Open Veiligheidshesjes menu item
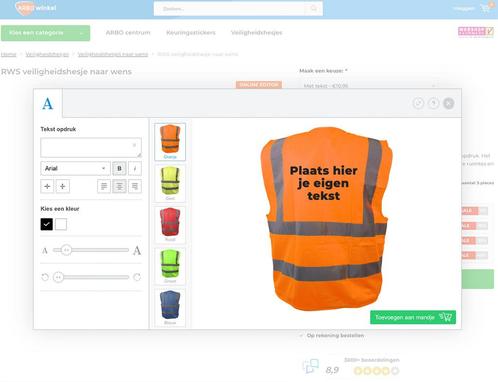The height and width of the screenshot is (382, 498). (256, 33)
